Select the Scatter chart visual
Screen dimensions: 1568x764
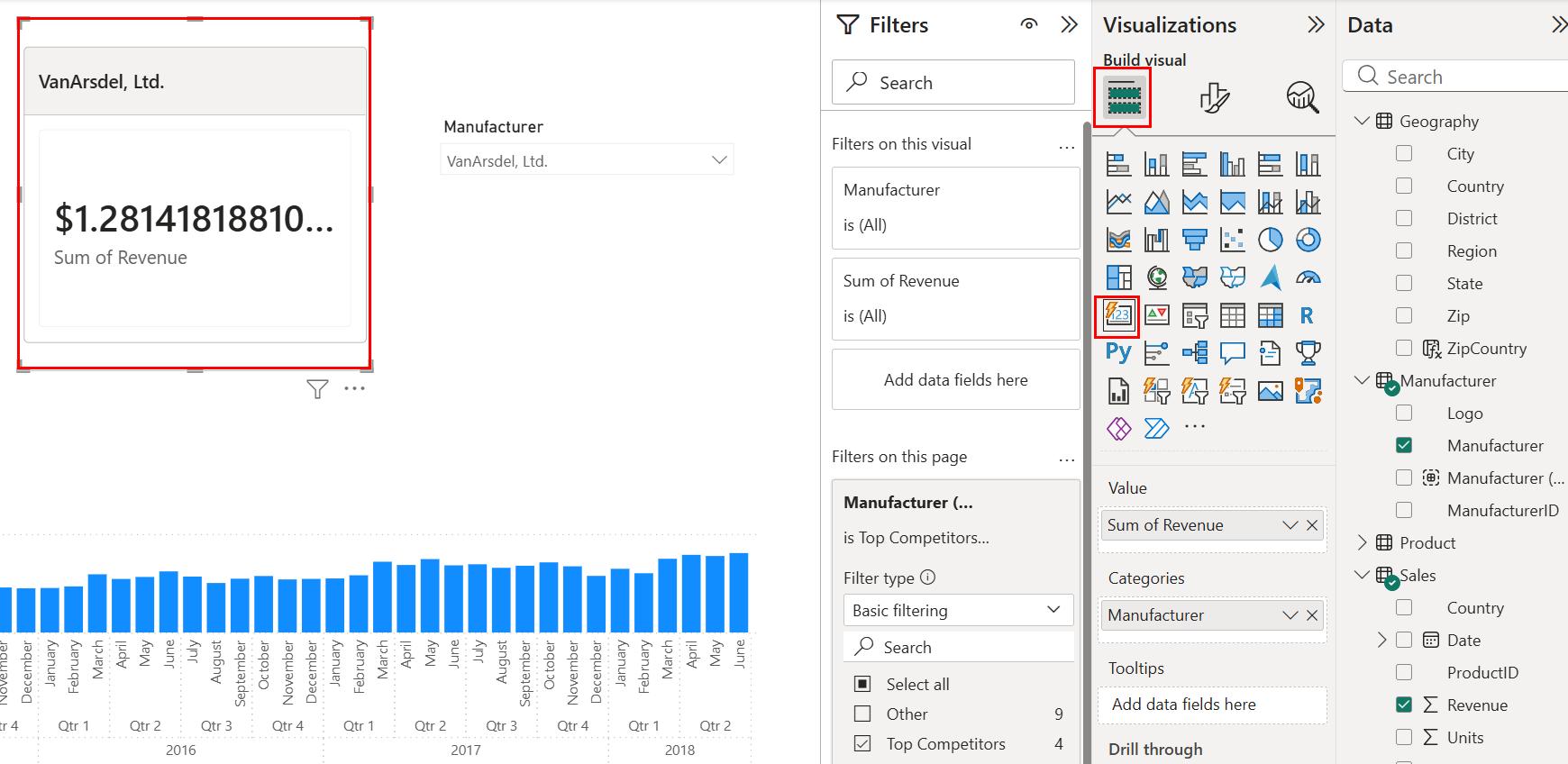pyautogui.click(x=1232, y=240)
